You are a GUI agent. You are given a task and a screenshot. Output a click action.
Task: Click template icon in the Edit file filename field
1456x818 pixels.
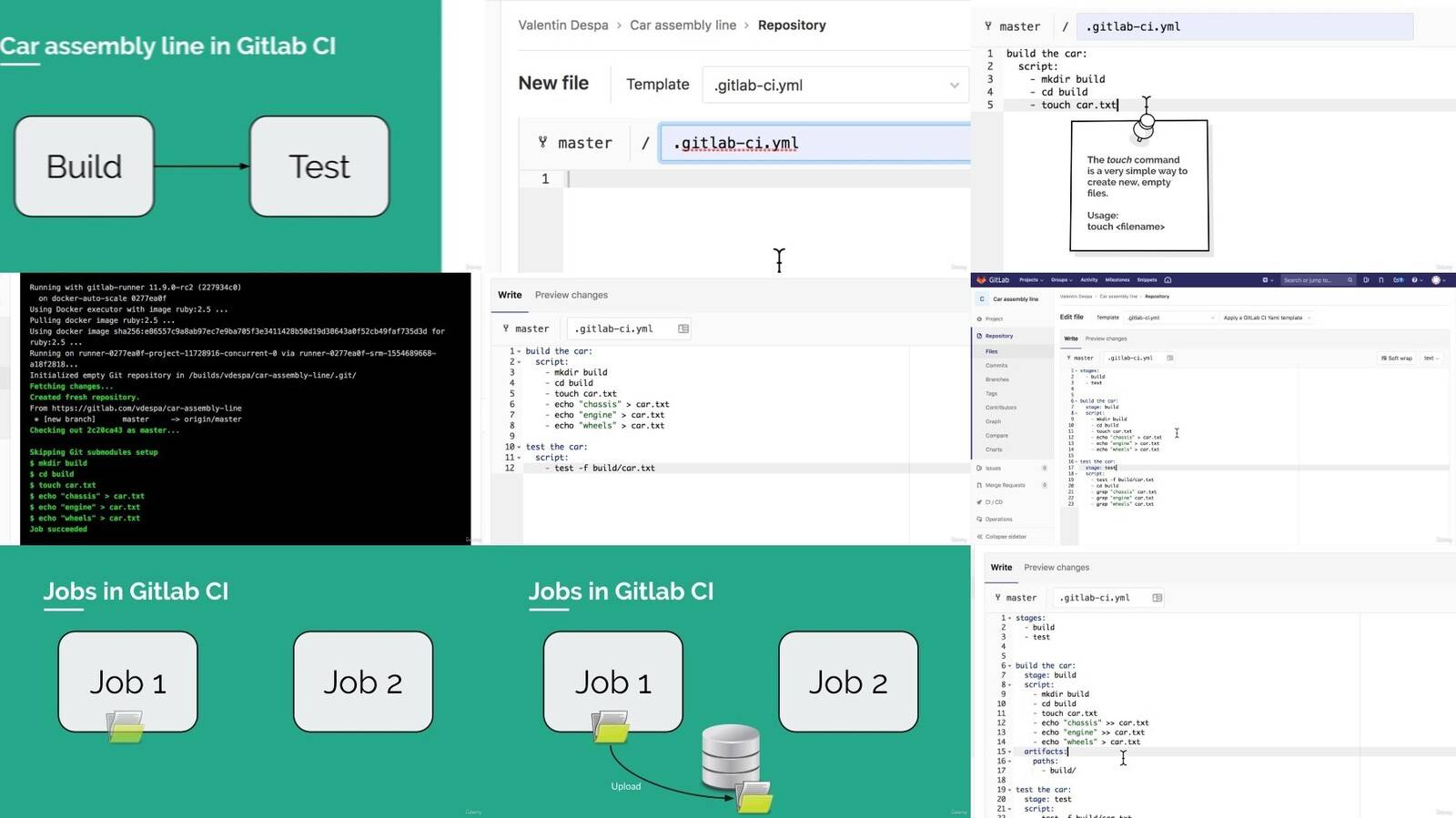pyautogui.click(x=1170, y=358)
